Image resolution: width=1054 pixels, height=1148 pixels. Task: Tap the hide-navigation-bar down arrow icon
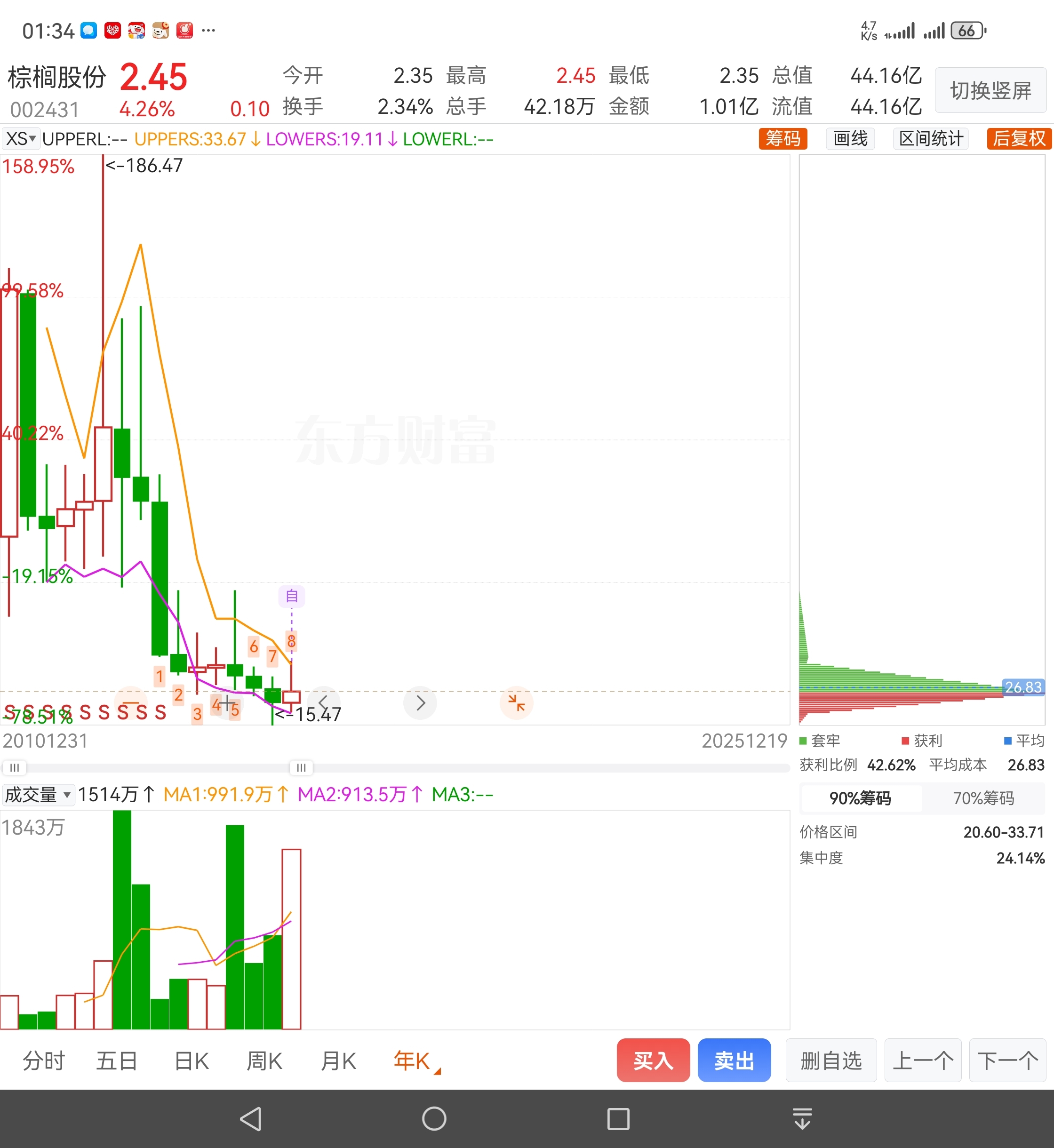point(802,1118)
